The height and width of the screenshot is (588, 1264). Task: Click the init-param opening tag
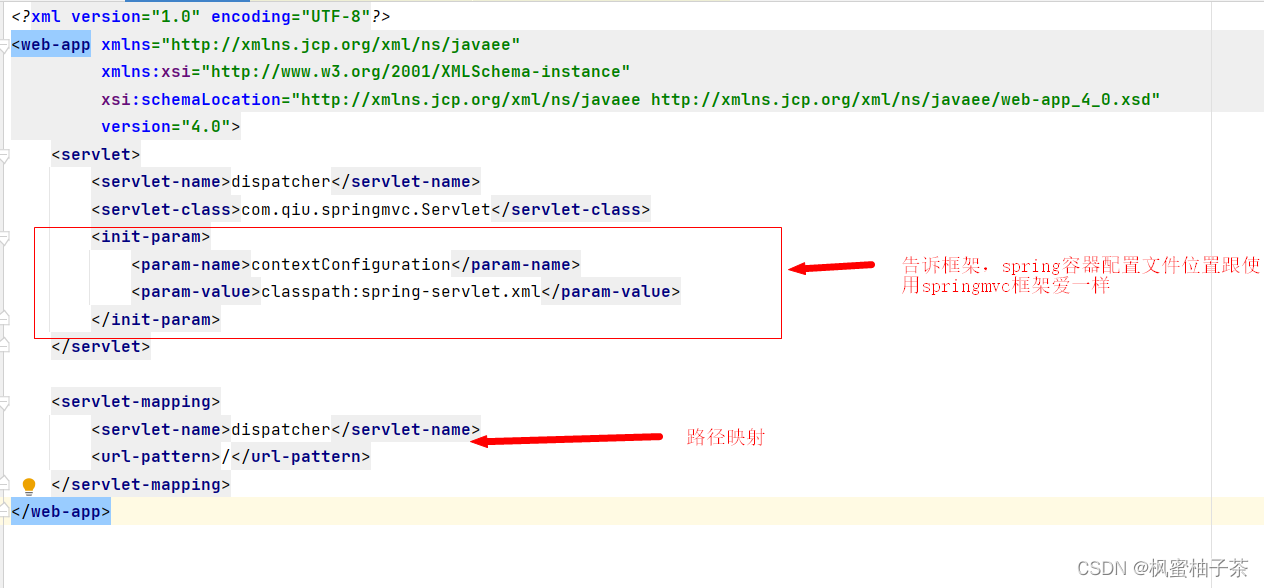click(x=149, y=237)
